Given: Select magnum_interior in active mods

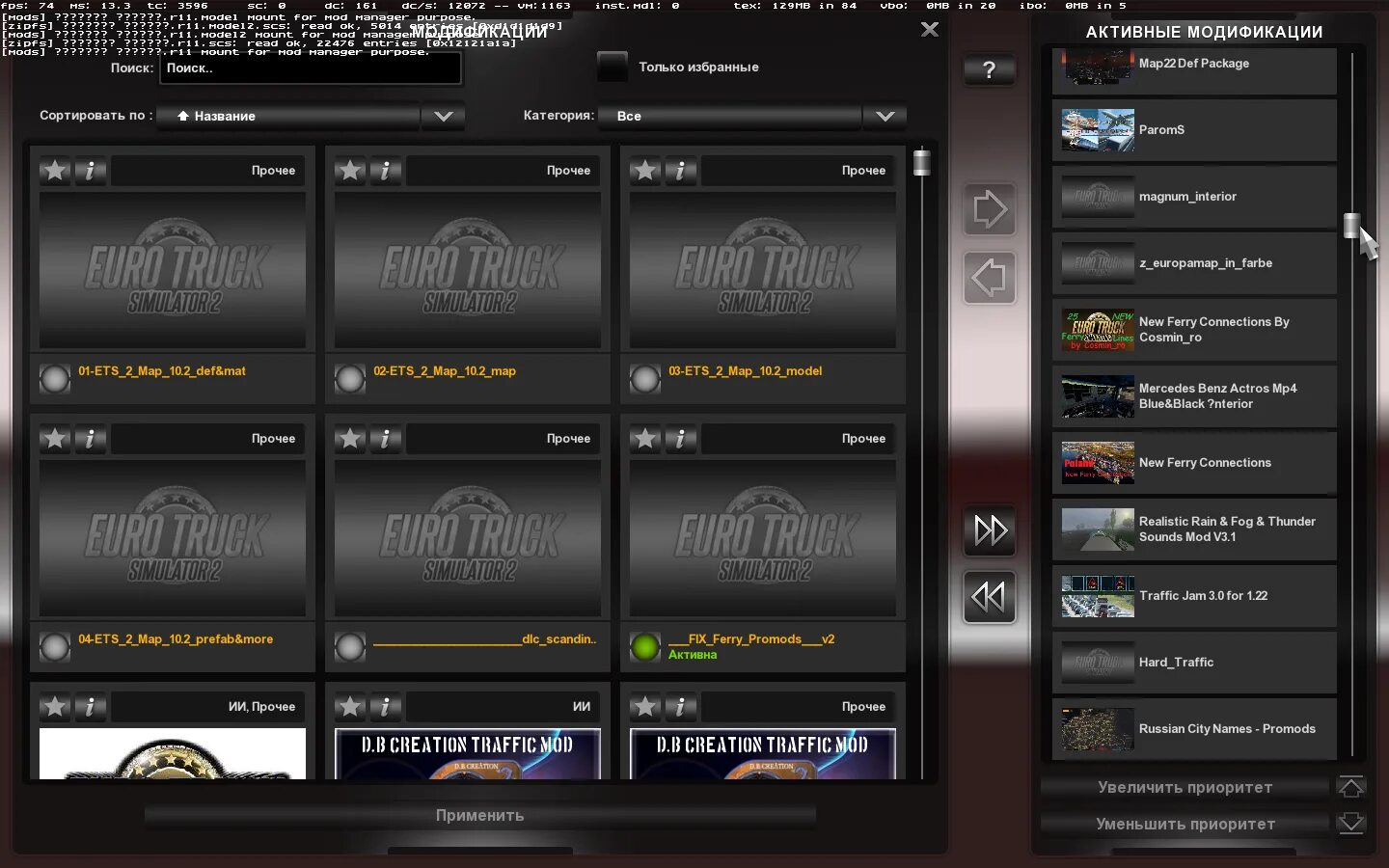Looking at the screenshot, I should 1194,197.
